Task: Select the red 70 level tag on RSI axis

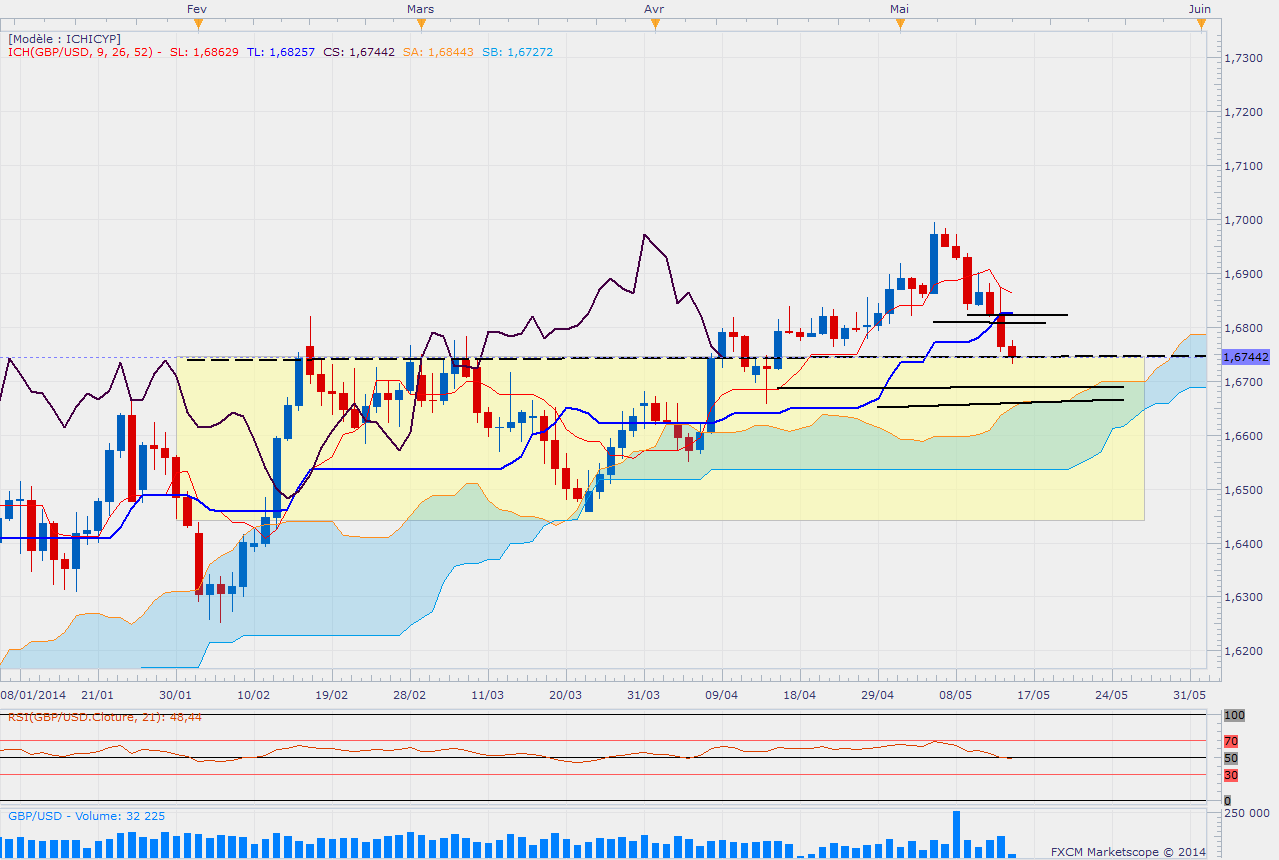Action: [x=1233, y=741]
